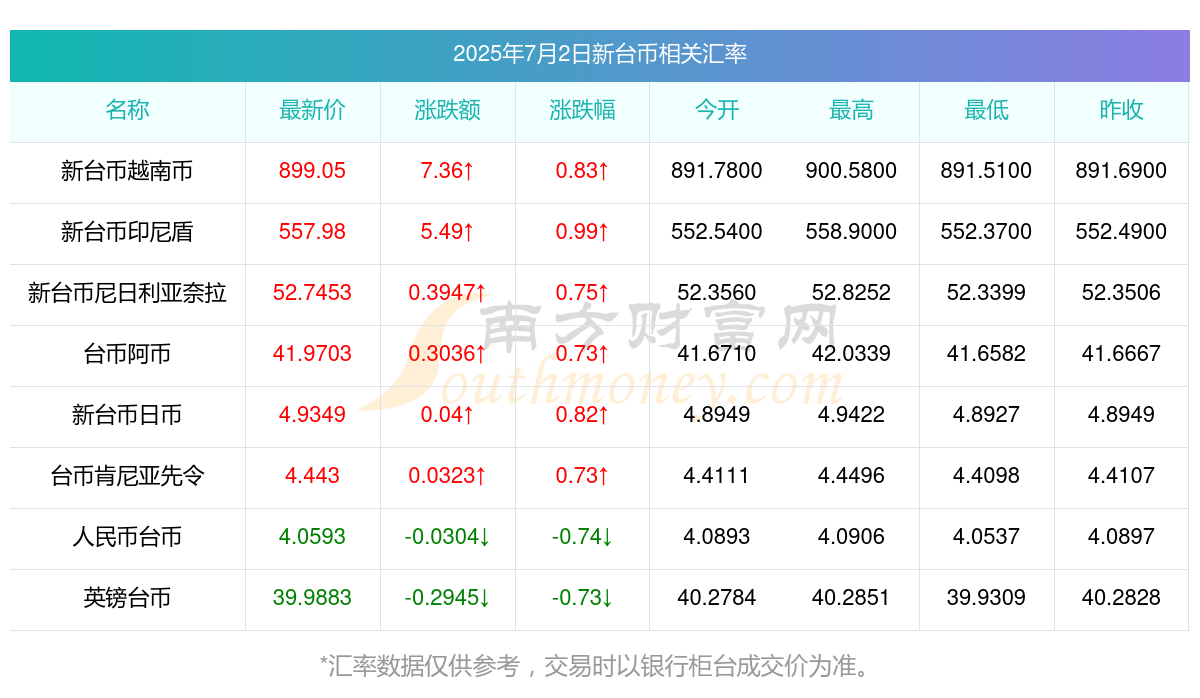
Task: Click latest price 41.9703
Action: coord(312,354)
